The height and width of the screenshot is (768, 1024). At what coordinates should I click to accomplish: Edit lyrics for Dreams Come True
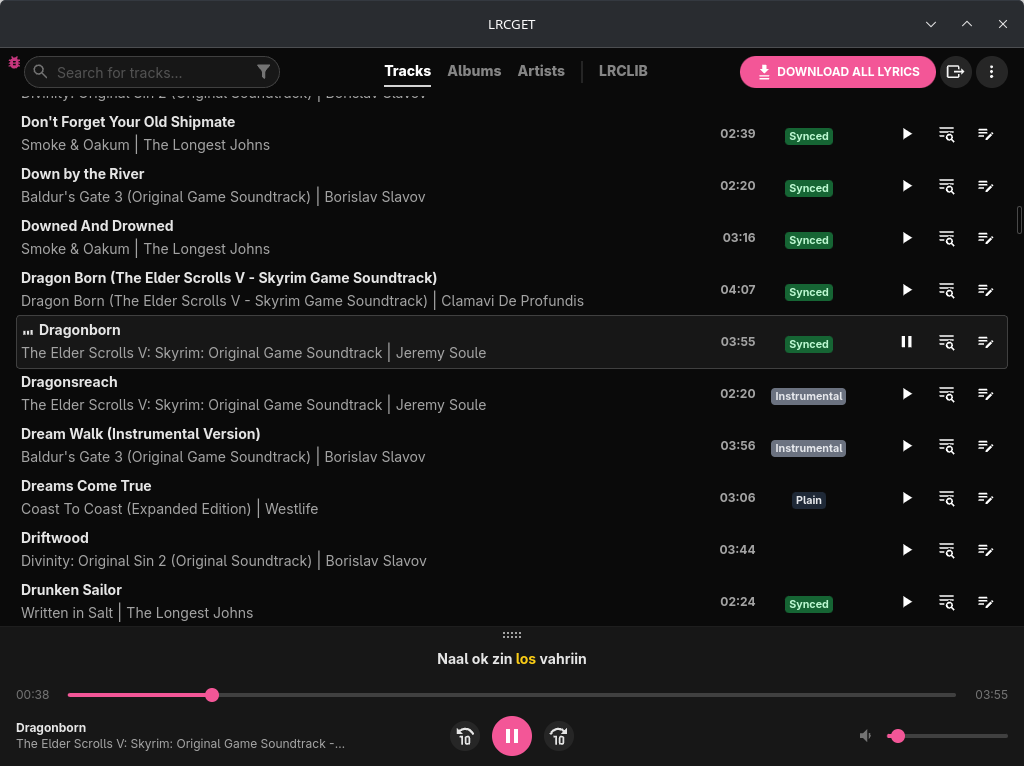985,498
